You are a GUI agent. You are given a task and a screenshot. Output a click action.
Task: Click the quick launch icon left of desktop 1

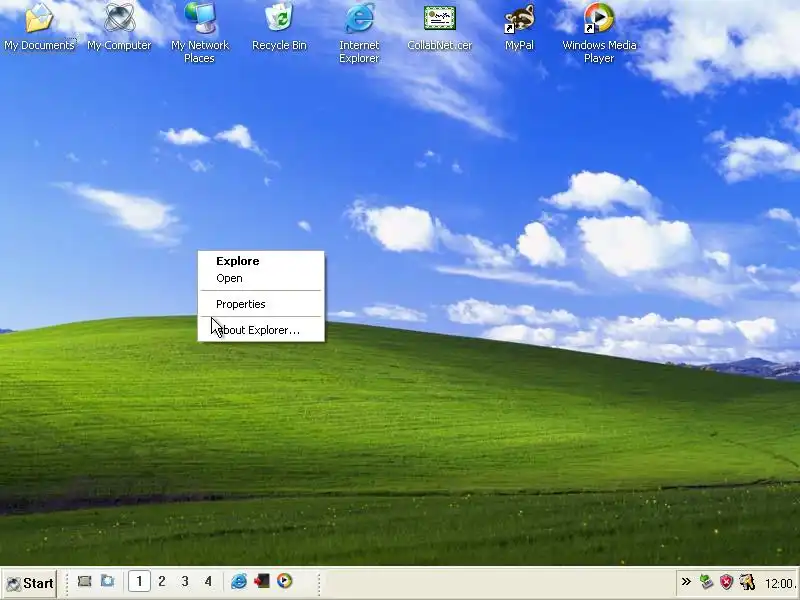pos(108,581)
